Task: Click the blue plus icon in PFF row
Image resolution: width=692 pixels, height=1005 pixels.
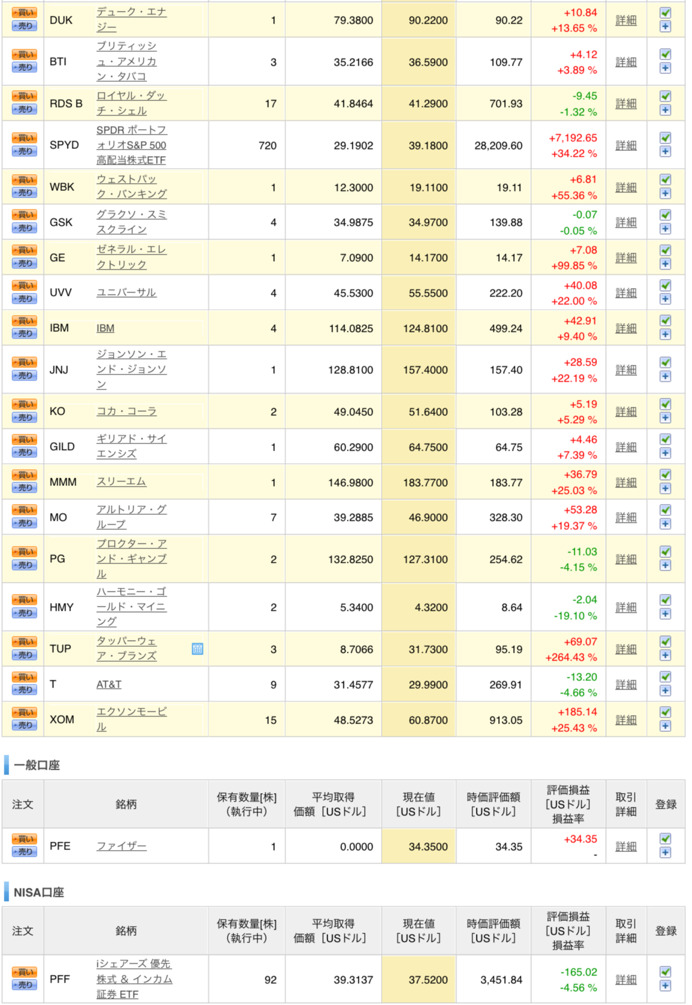Action: (665, 986)
